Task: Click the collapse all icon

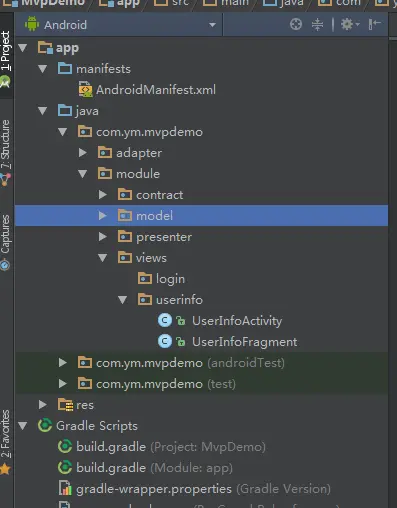Action: pos(317,24)
